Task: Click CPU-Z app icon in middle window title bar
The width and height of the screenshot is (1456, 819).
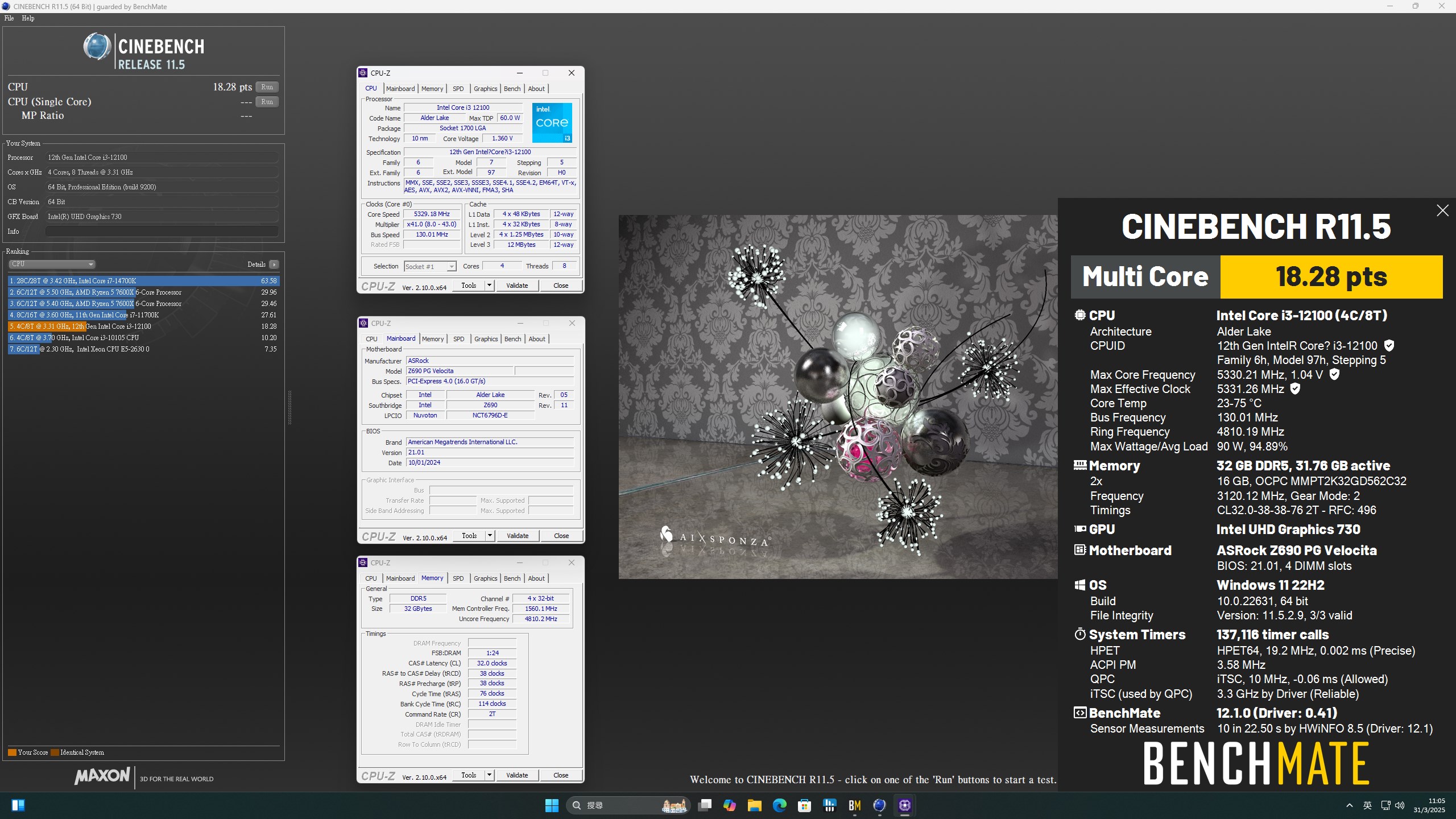Action: 363,323
